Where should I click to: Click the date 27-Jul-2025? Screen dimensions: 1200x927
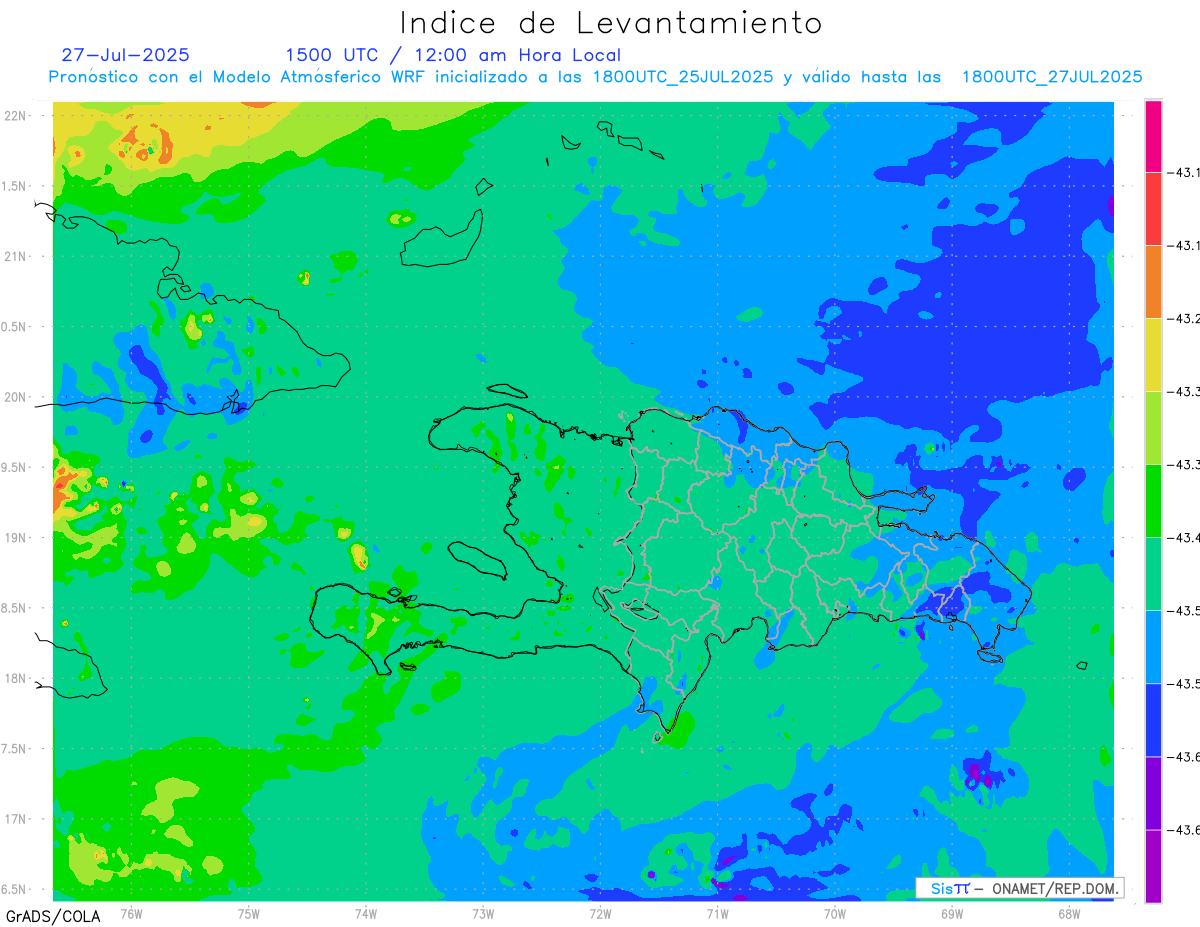(125, 55)
